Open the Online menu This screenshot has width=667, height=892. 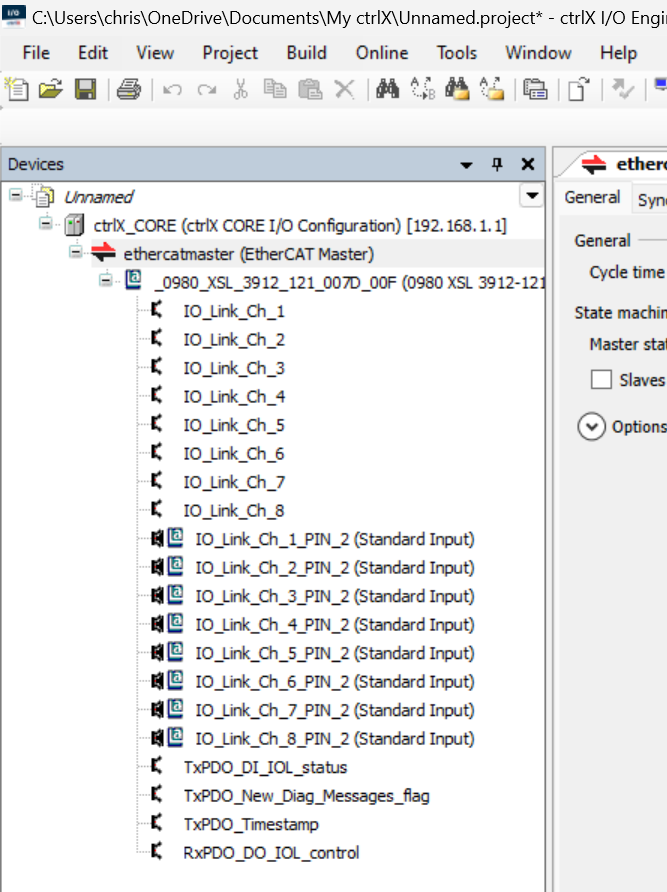tap(382, 53)
